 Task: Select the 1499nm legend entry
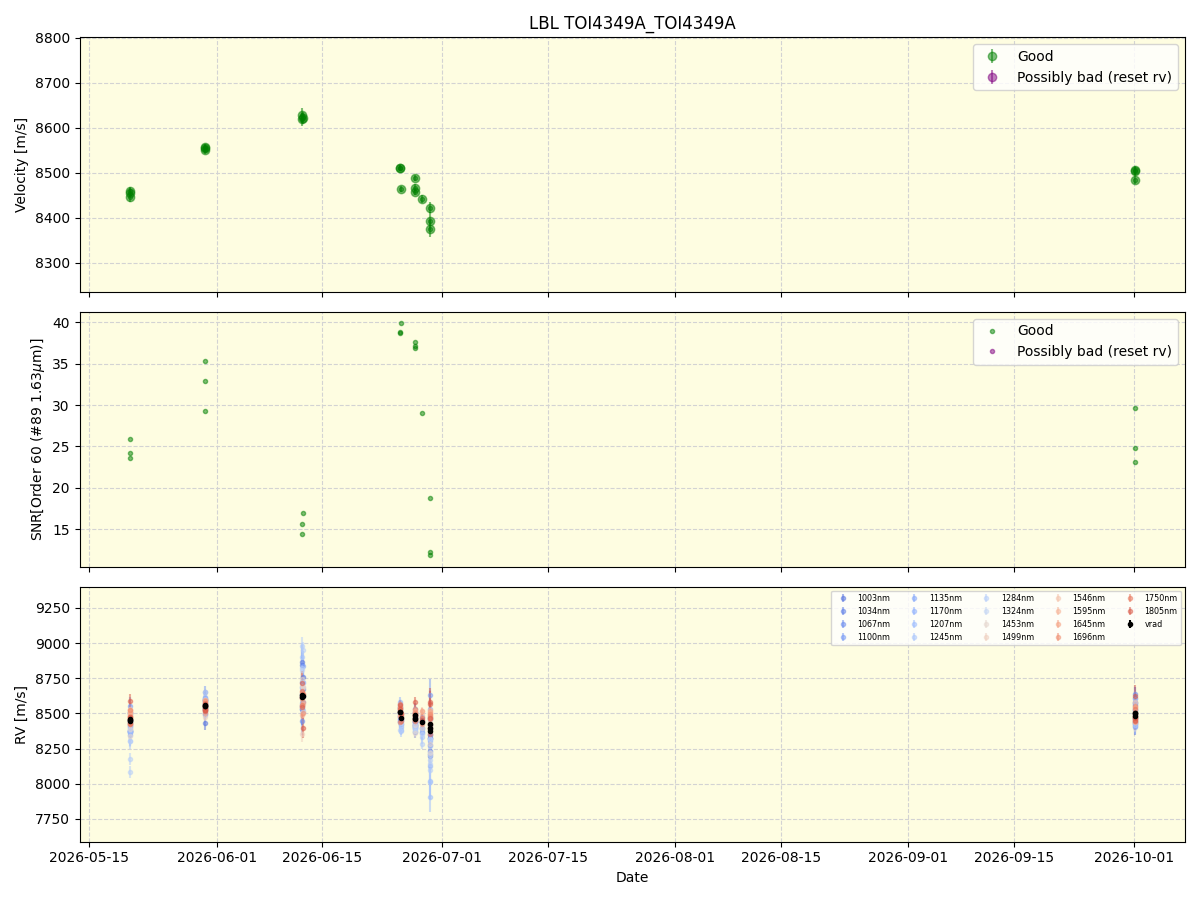click(x=1010, y=637)
